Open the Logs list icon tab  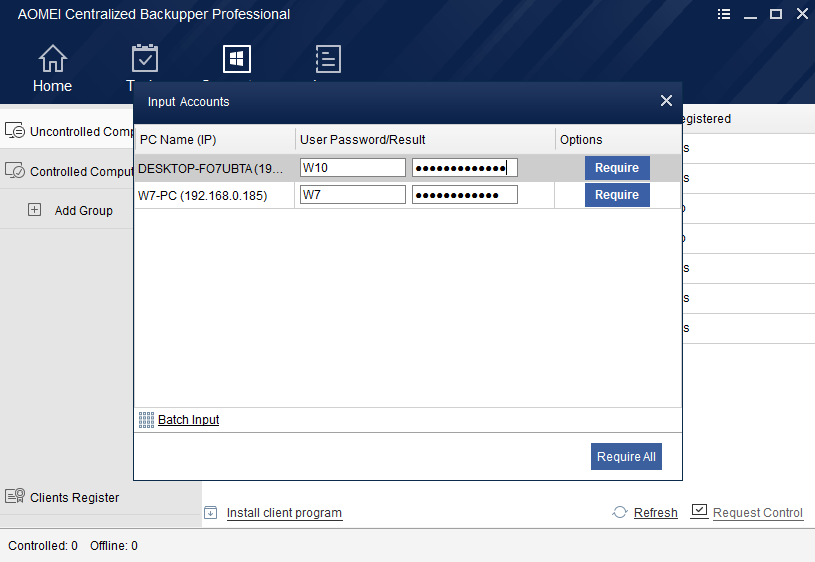pyautogui.click(x=328, y=59)
